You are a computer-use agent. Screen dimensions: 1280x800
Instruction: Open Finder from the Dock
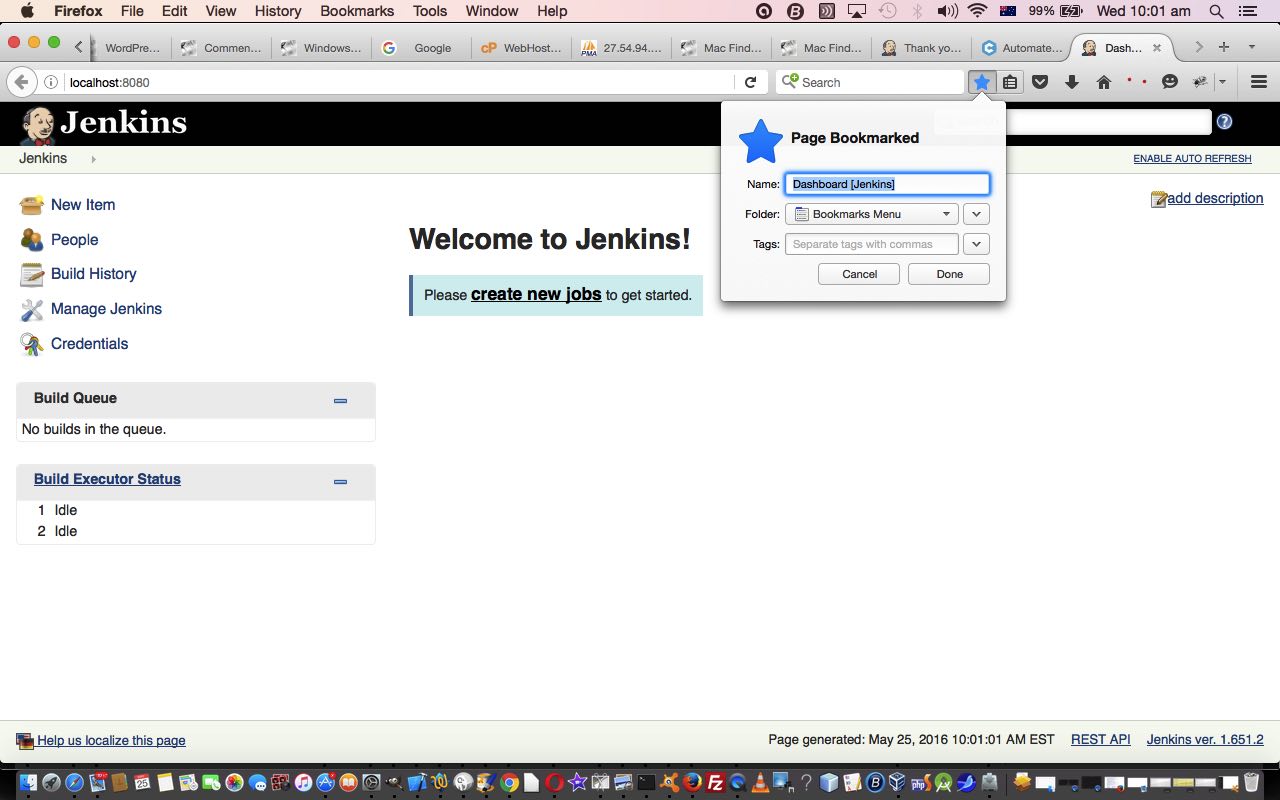[x=28, y=782]
